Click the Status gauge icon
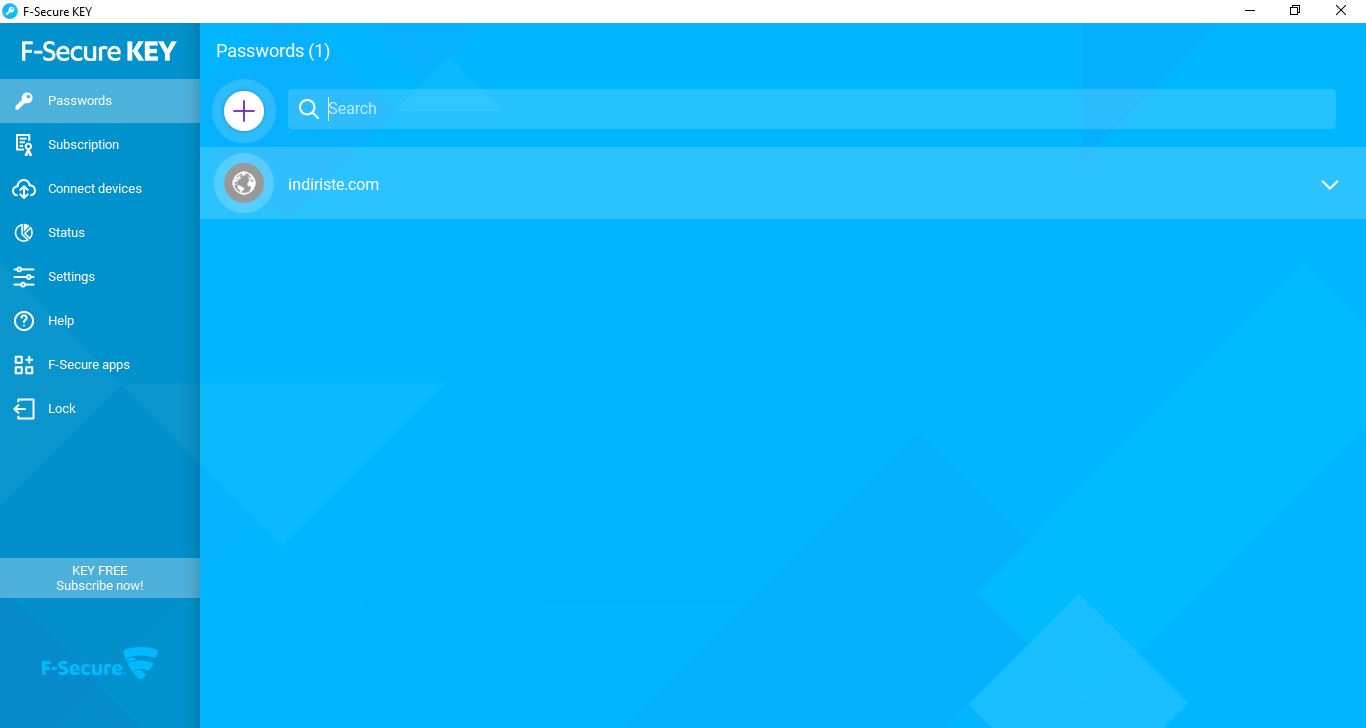This screenshot has height=728, width=1366. click(x=24, y=233)
